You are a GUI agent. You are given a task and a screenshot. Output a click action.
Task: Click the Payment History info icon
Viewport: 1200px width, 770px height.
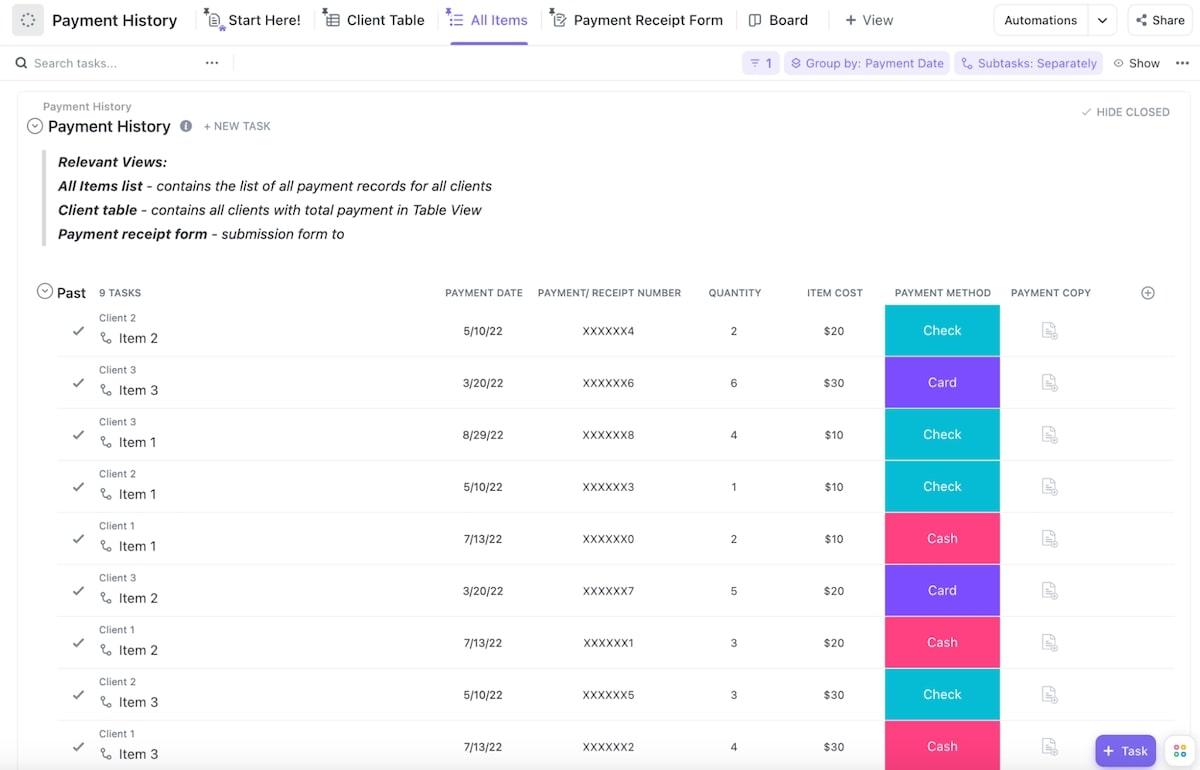(186, 126)
